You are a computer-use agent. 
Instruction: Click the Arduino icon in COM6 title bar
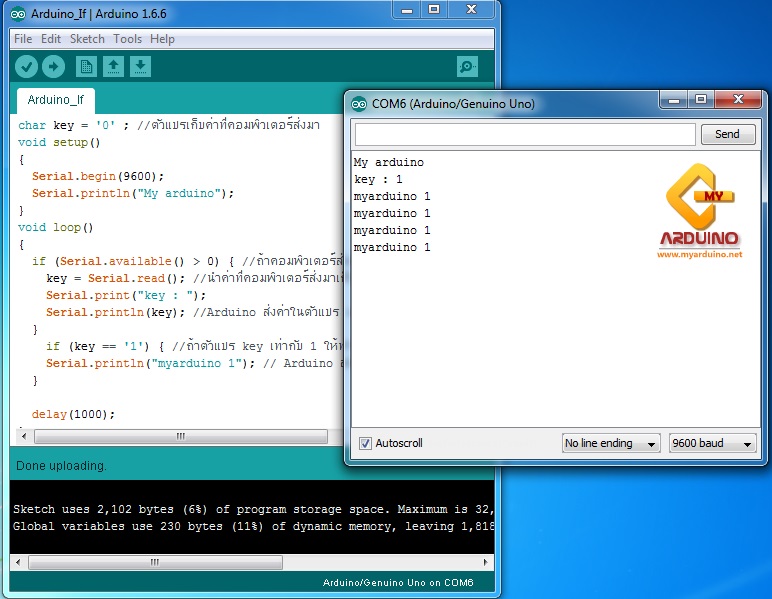coord(359,104)
